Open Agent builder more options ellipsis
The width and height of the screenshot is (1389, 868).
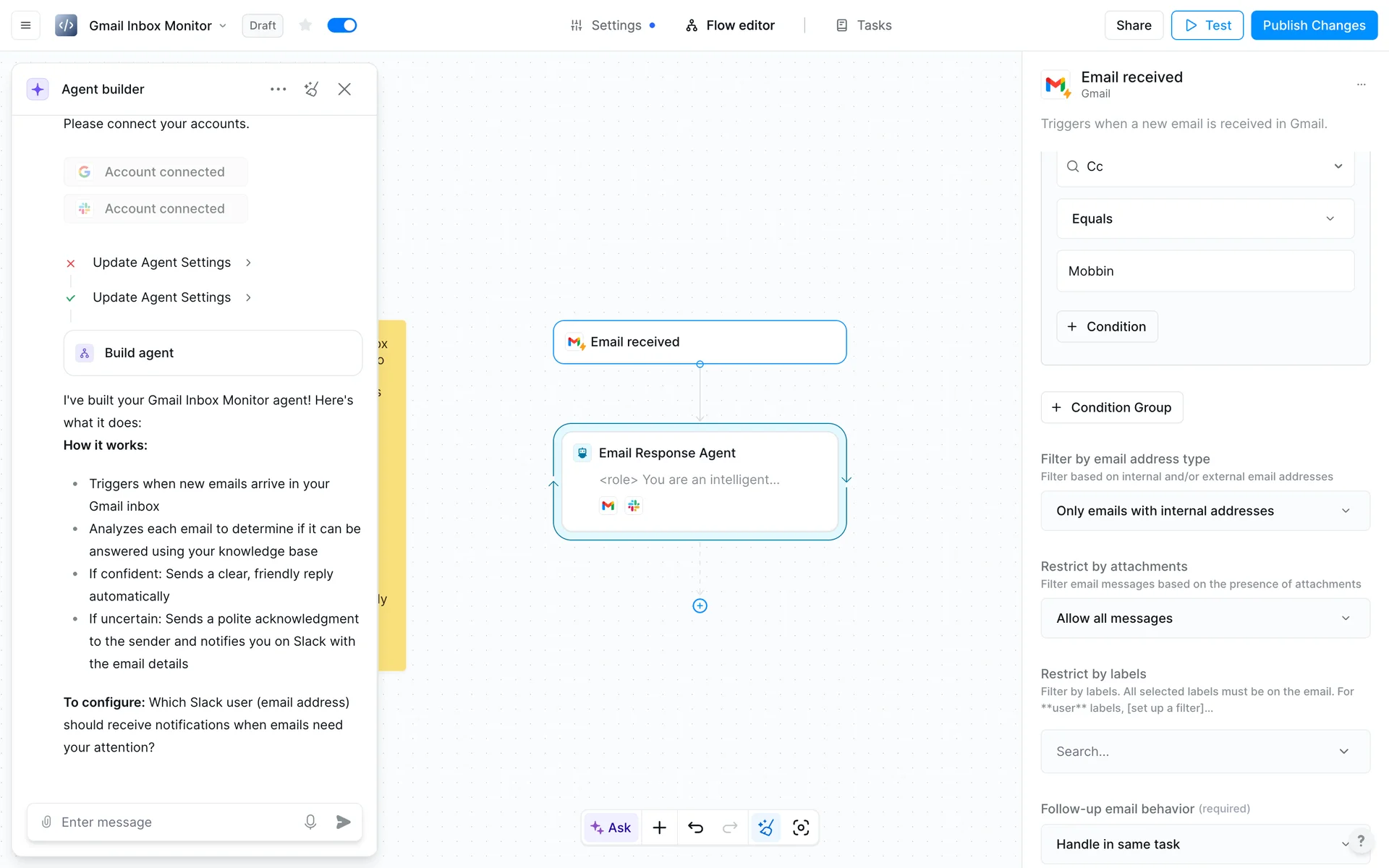278,89
